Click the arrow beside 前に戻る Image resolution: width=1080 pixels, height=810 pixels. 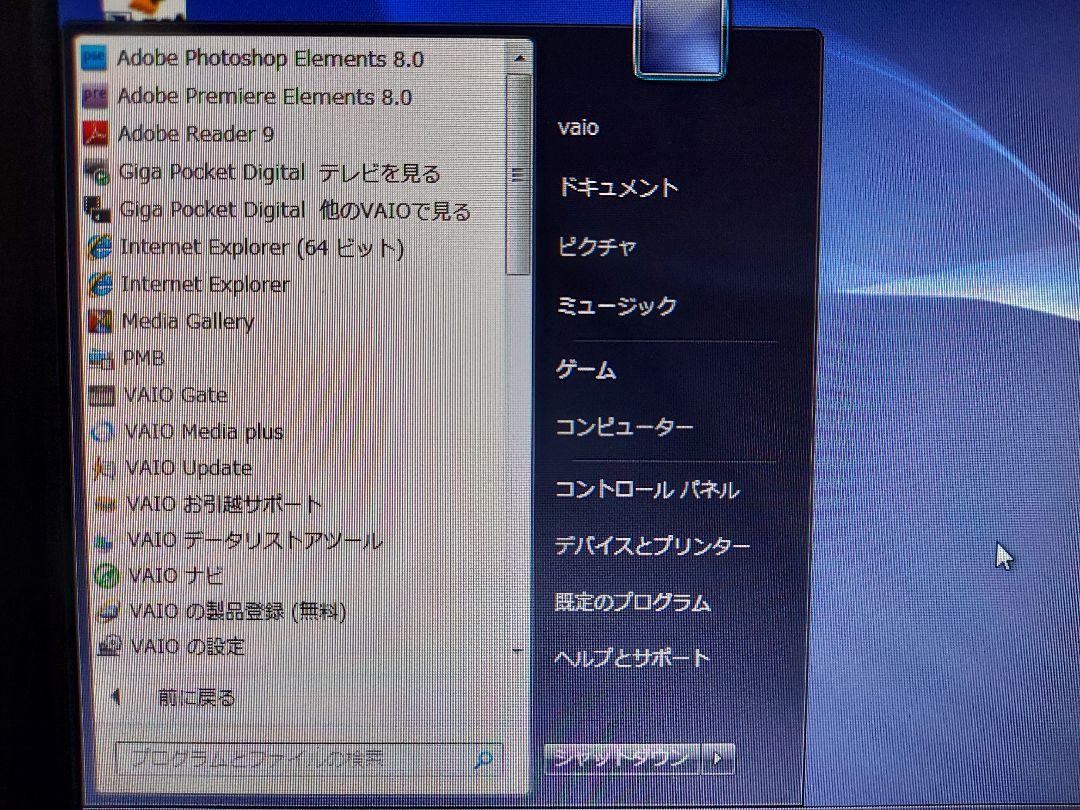click(x=116, y=697)
